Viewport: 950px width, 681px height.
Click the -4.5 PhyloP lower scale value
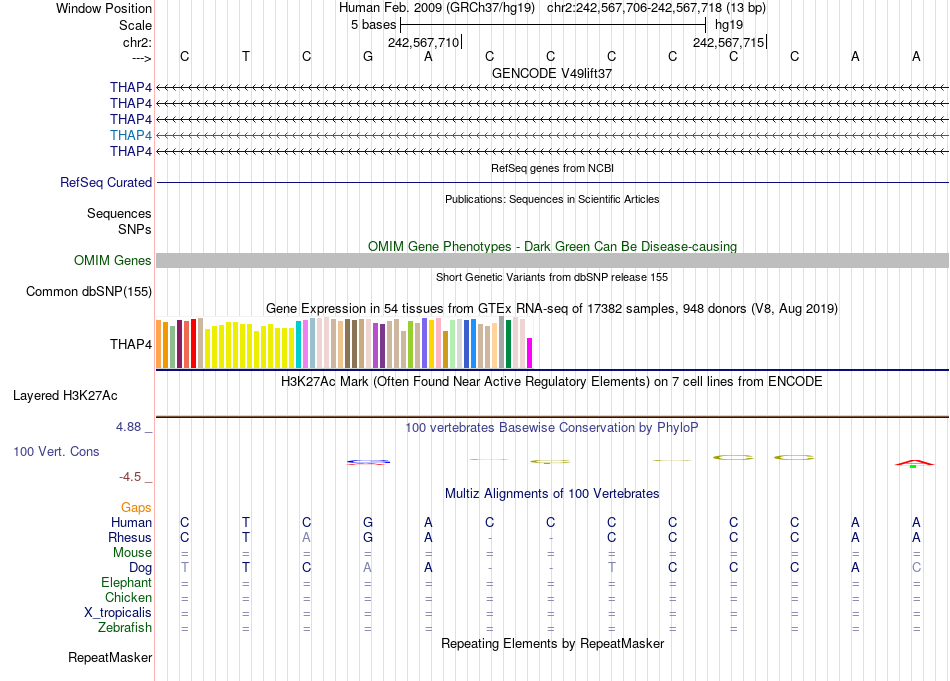tap(130, 477)
